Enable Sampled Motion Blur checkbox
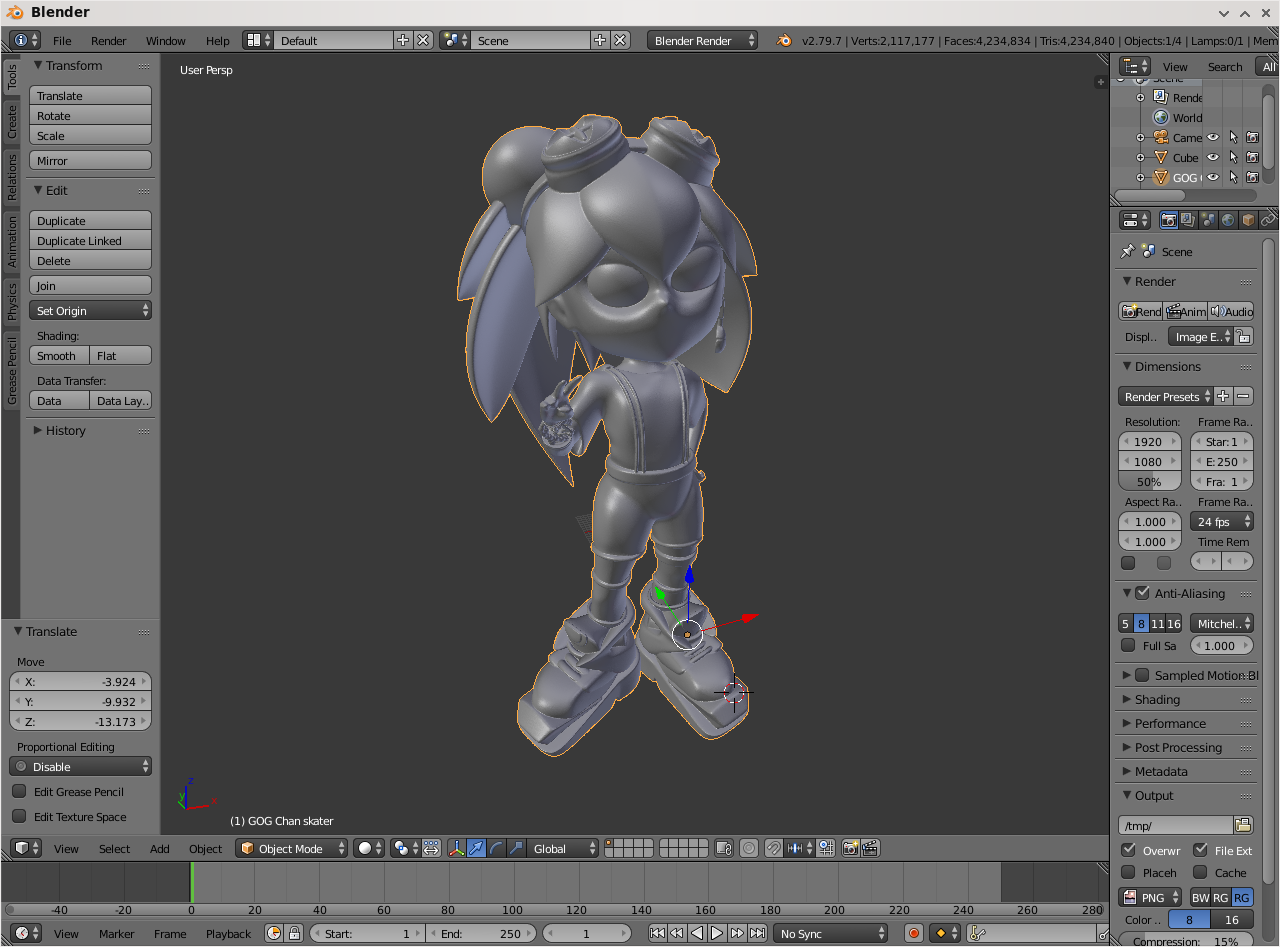Image resolution: width=1280 pixels, height=947 pixels. coord(1142,675)
